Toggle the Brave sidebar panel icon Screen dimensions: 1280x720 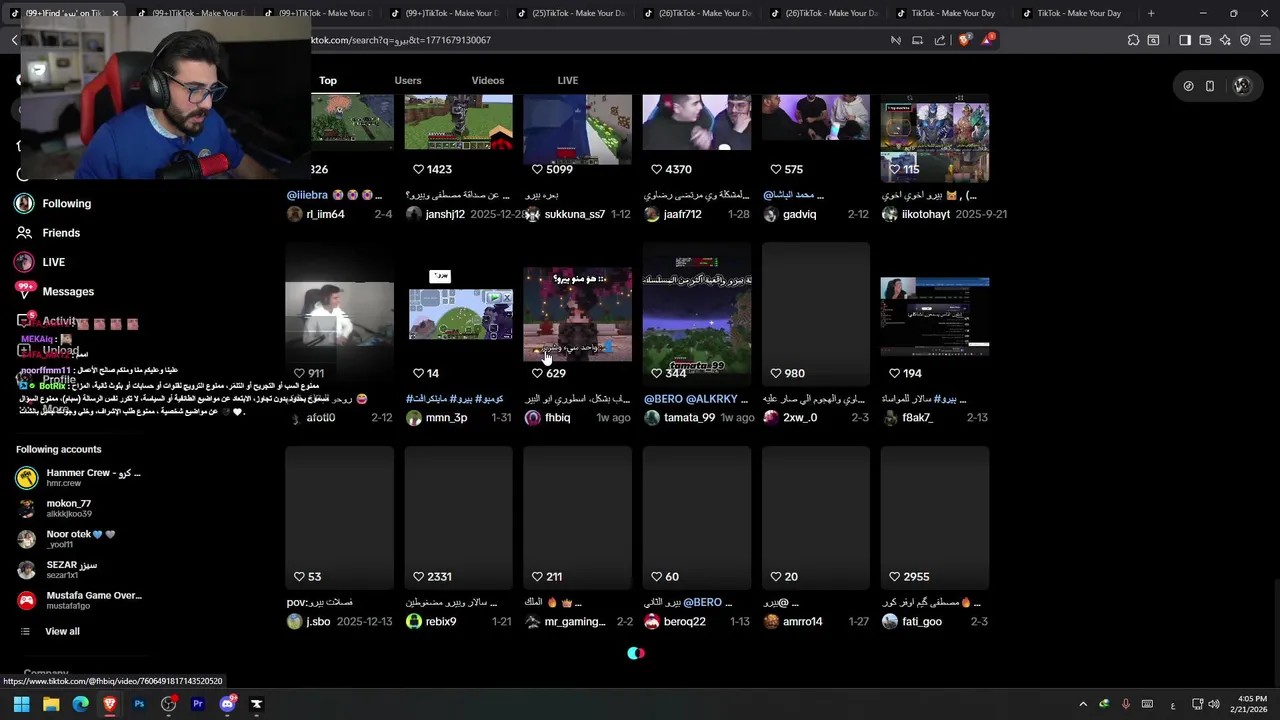coord(1185,40)
